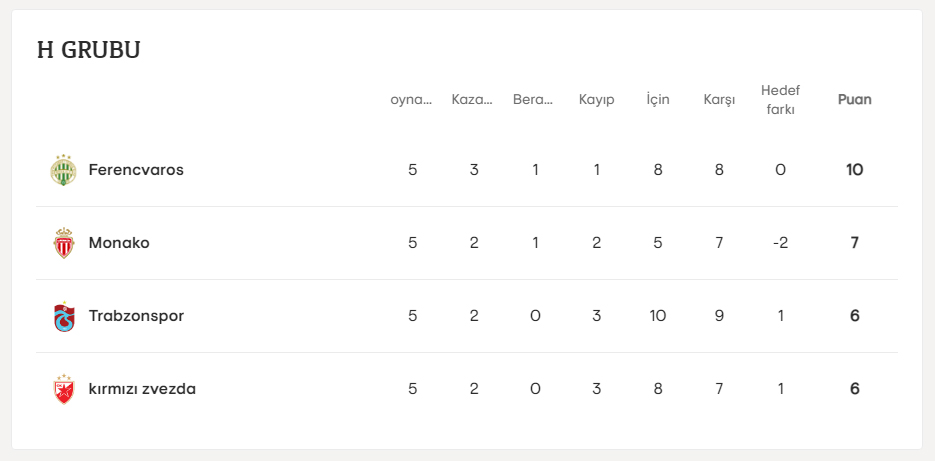Click the Kayıp column header
The height and width of the screenshot is (461, 935).
(x=596, y=100)
